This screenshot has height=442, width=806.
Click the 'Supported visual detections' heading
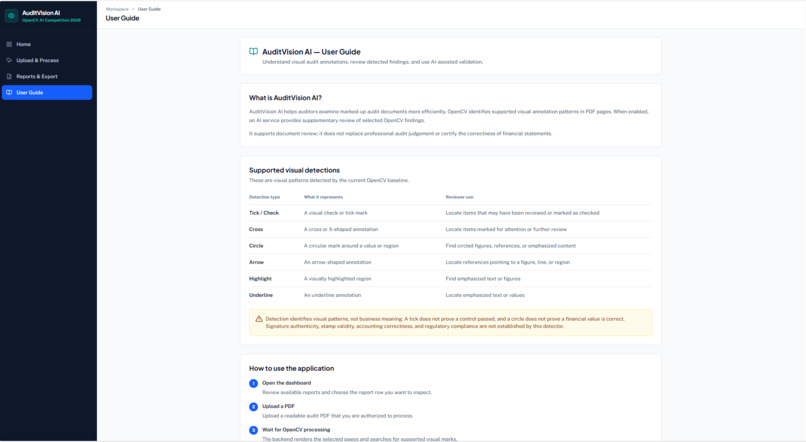(x=294, y=170)
